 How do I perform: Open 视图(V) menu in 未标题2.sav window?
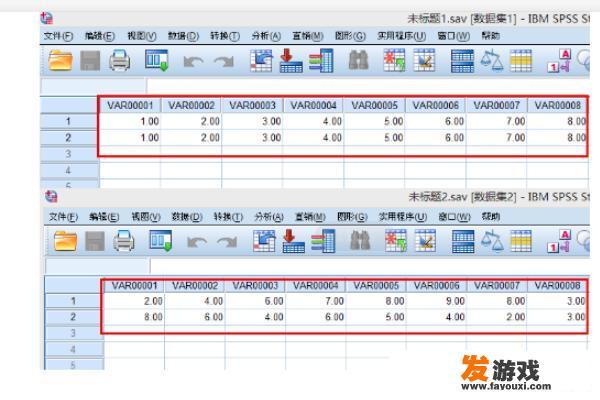pos(146,217)
